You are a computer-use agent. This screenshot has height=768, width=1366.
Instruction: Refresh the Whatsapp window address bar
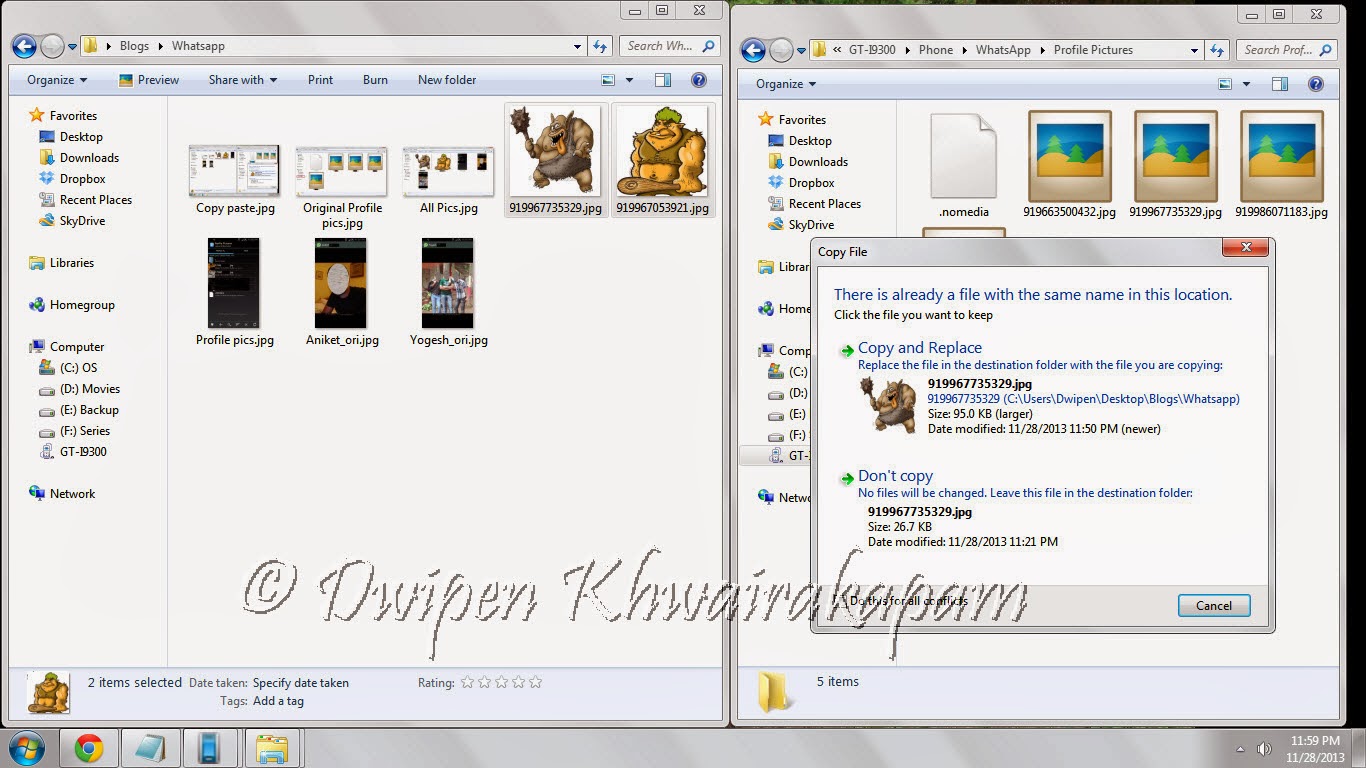(x=600, y=46)
